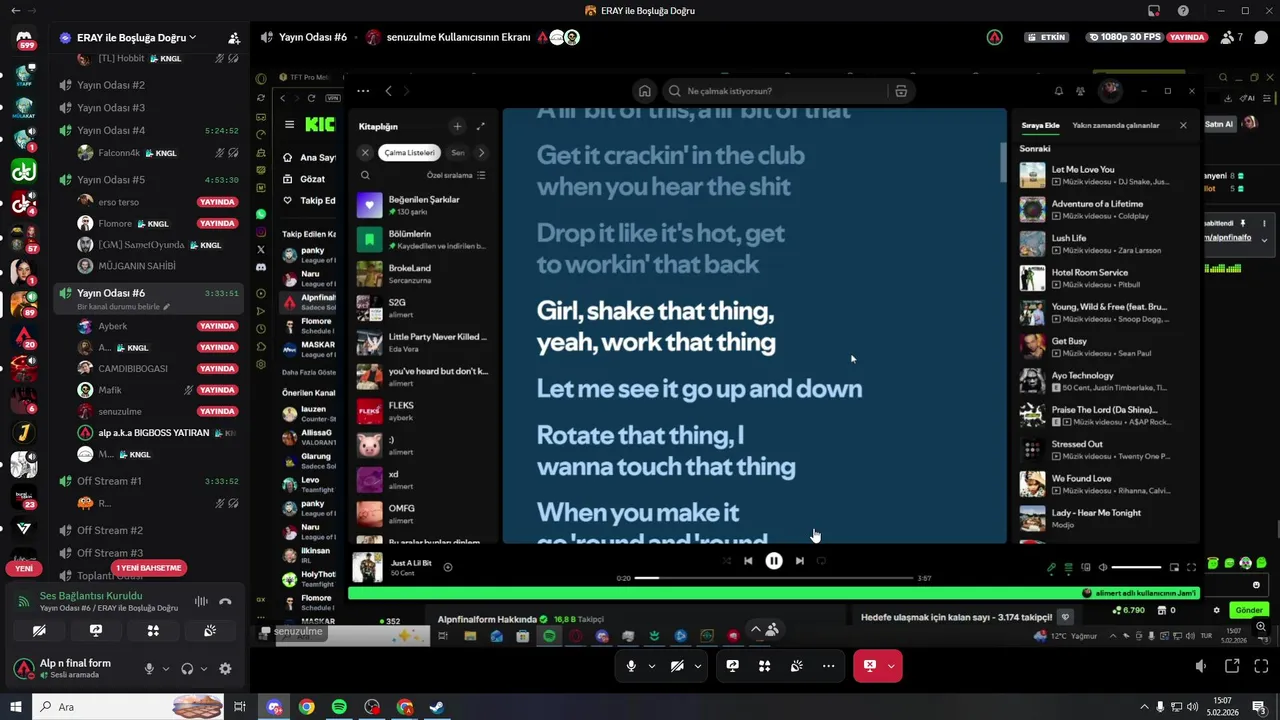Click the 'Just A Lil Bit' album thumbnail
1280x720 pixels.
tap(367, 568)
